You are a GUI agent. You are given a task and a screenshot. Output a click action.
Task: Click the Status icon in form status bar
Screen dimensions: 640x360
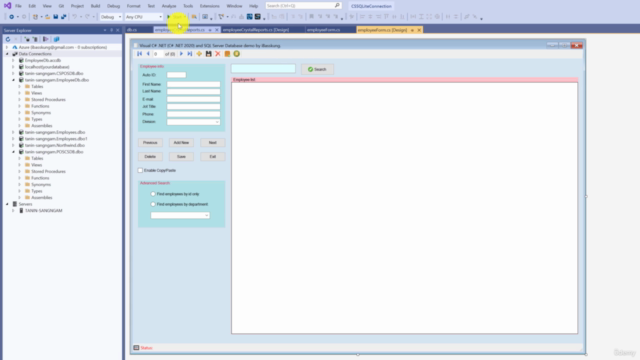[x=136, y=348]
